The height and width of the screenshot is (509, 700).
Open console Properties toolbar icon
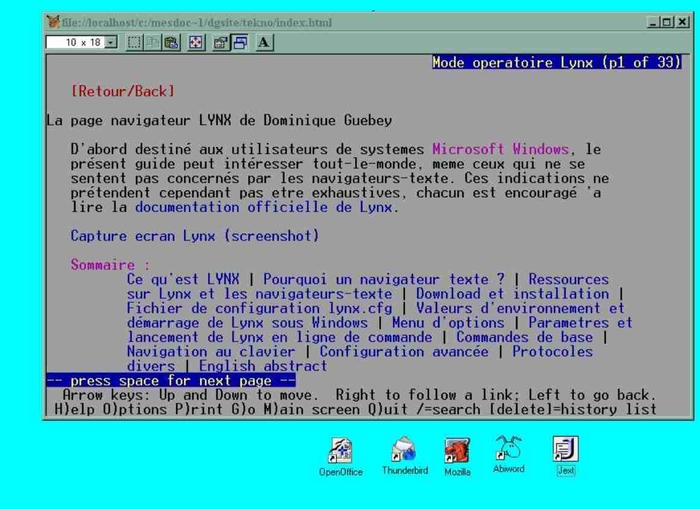[x=220, y=42]
